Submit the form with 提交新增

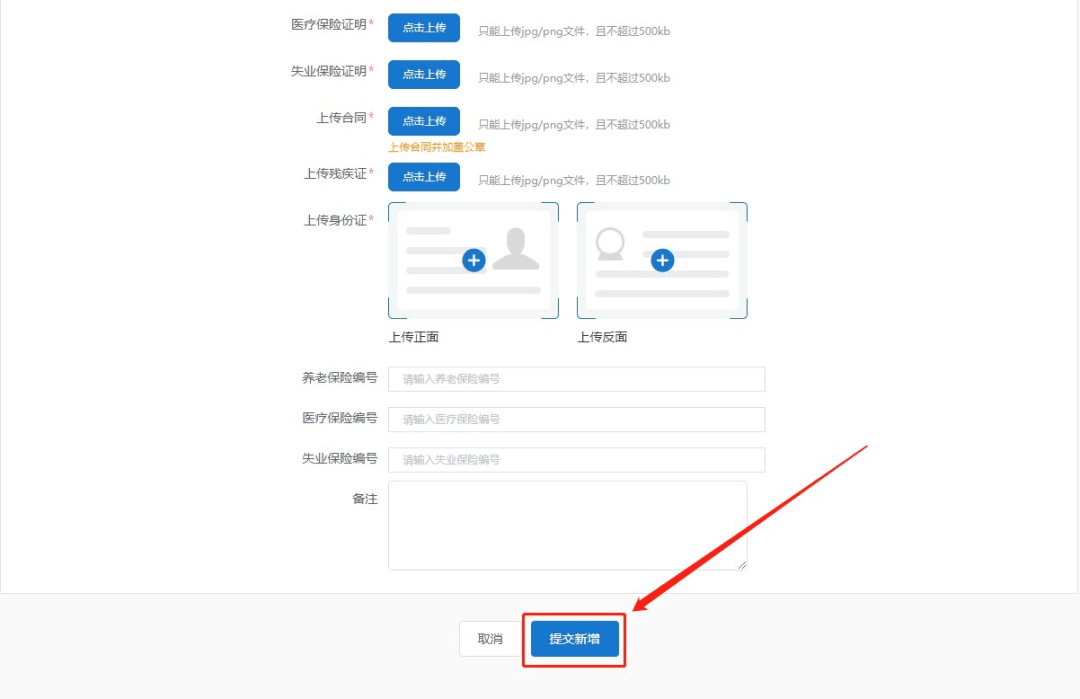575,639
